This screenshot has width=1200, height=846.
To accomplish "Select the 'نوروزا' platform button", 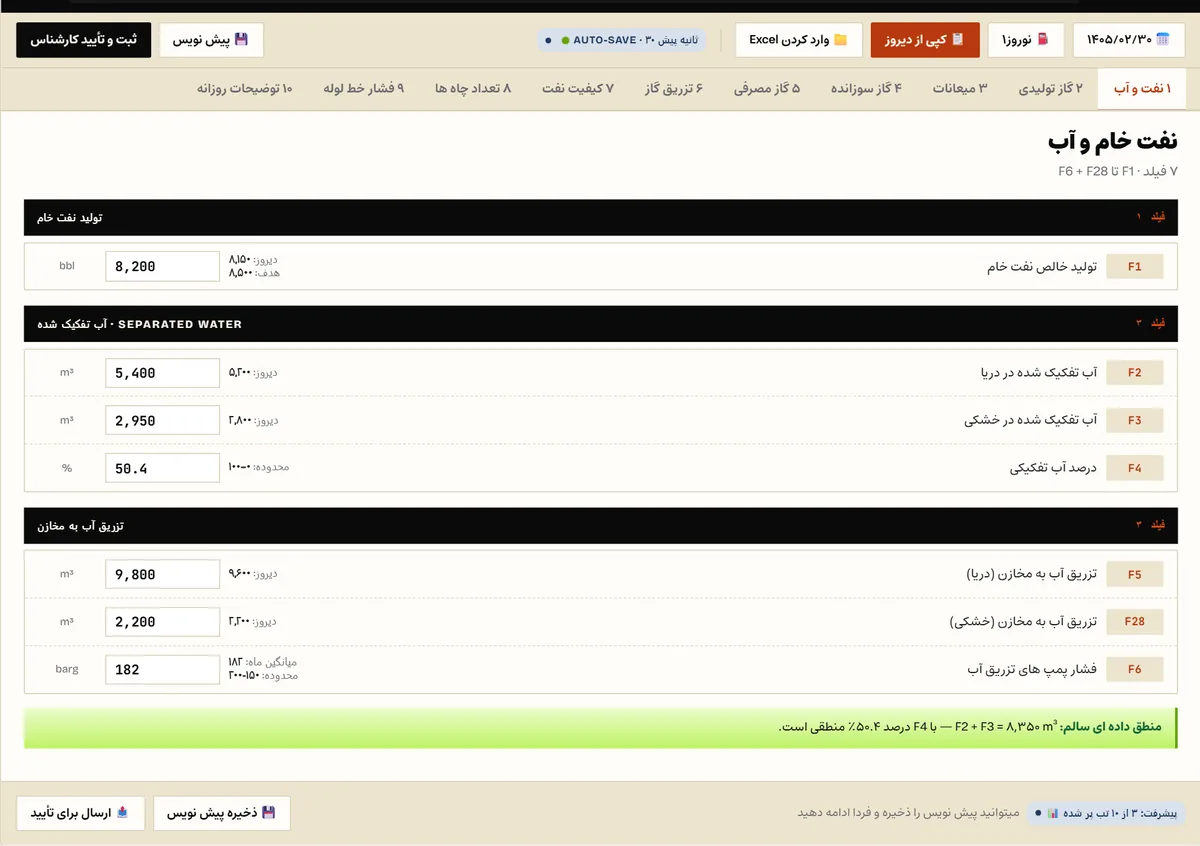I will coord(1025,40).
